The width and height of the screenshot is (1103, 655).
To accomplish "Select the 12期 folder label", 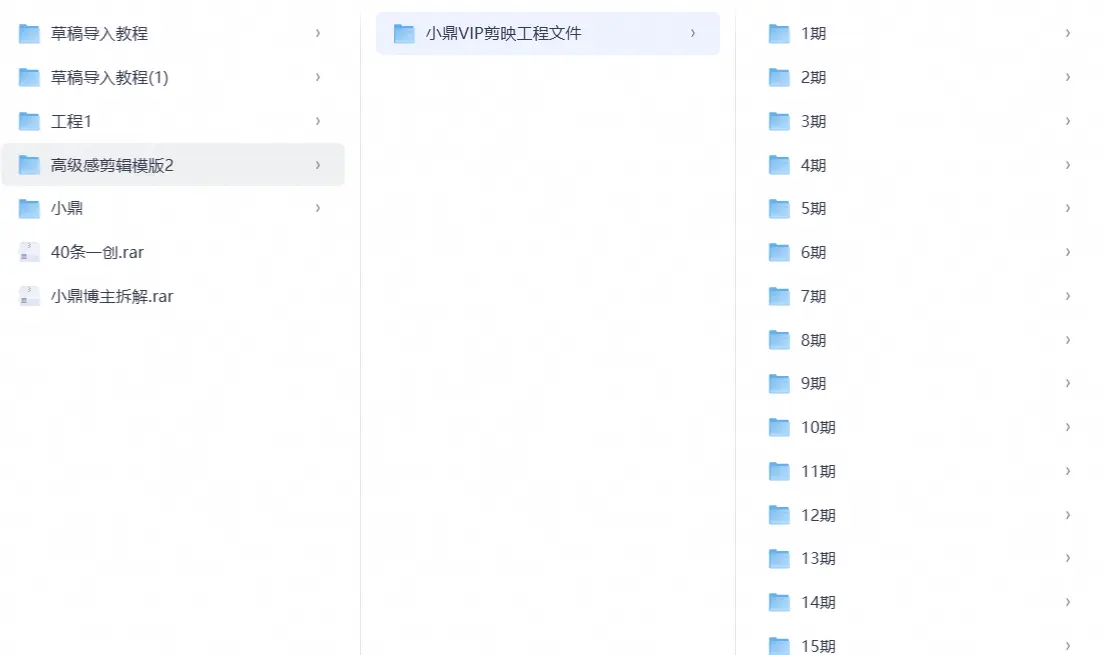I will click(818, 516).
